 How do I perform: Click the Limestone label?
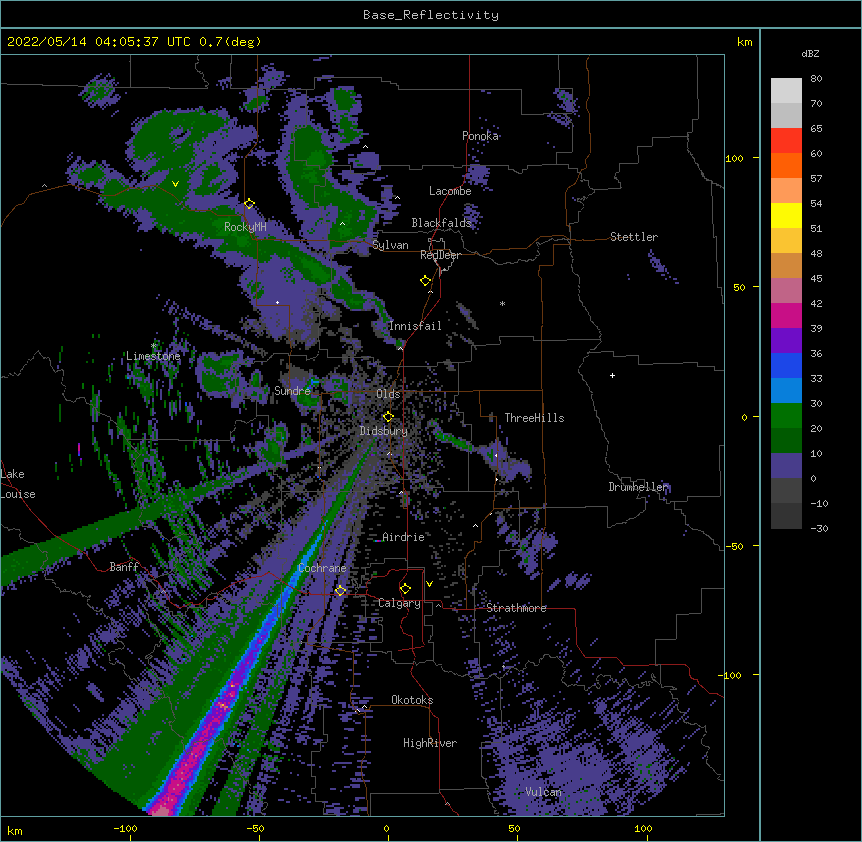[153, 356]
